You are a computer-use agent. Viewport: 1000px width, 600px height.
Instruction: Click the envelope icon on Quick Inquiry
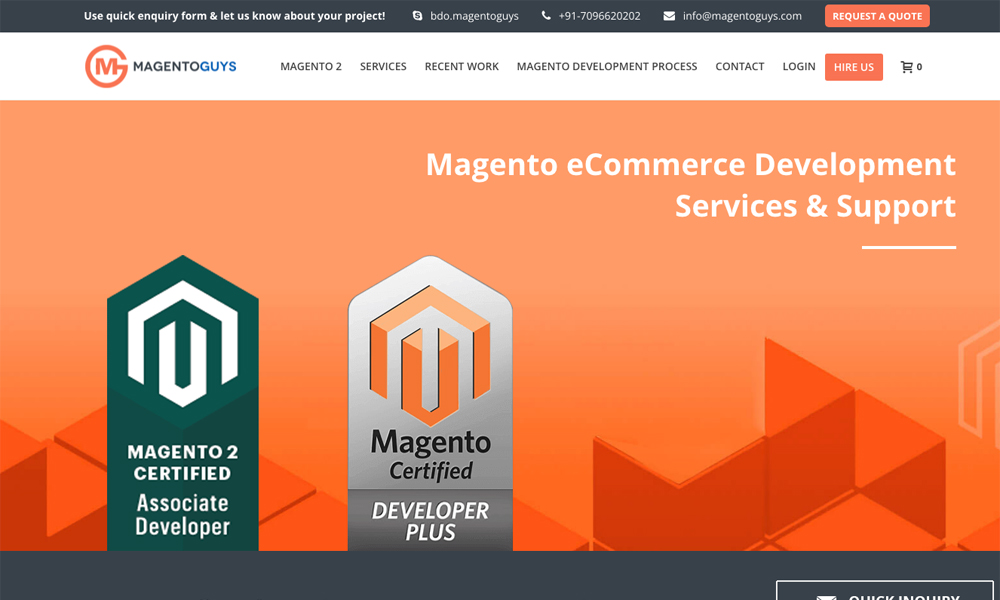coord(826,596)
